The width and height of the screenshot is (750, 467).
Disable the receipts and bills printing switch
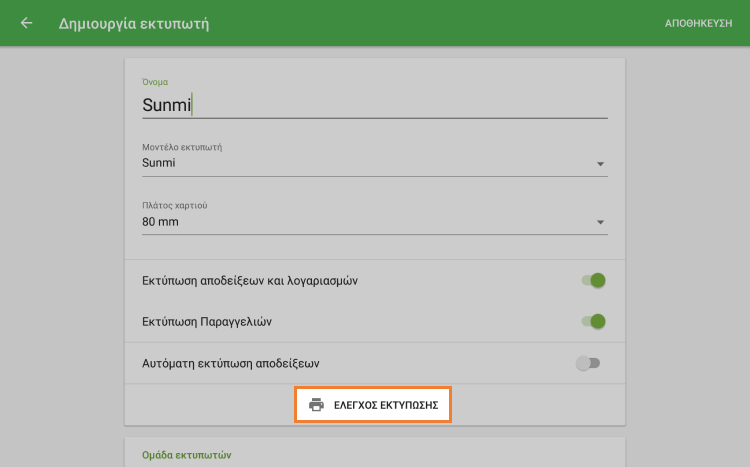coord(594,281)
